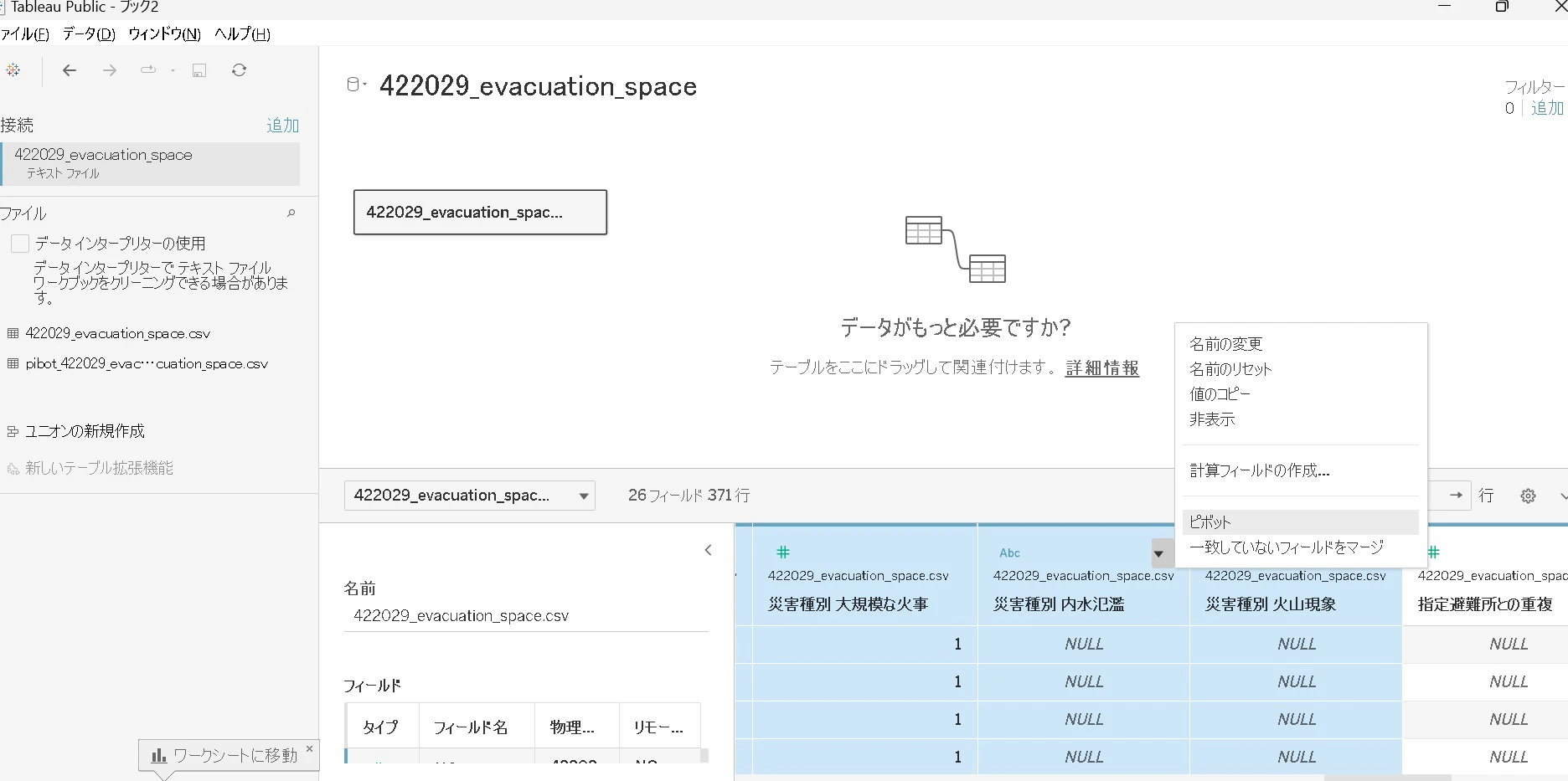Close the ワークシートに移動 tooltip
The height and width of the screenshot is (781, 1568).
coord(309,748)
